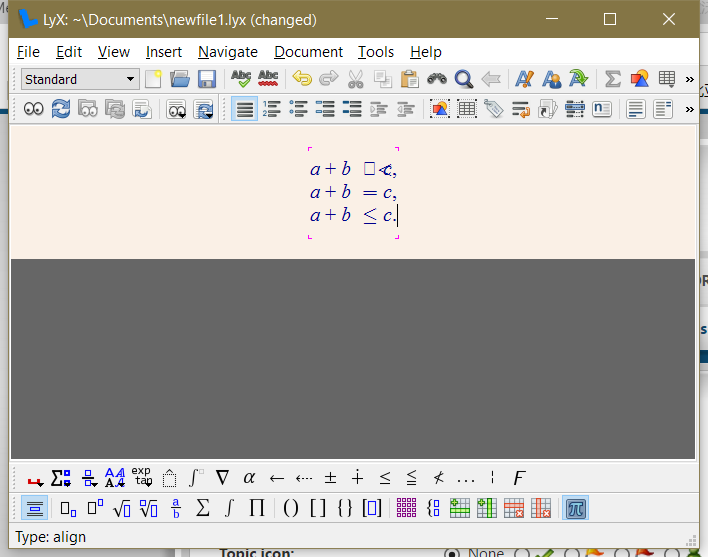Click the update master document icon

(x=115, y=109)
